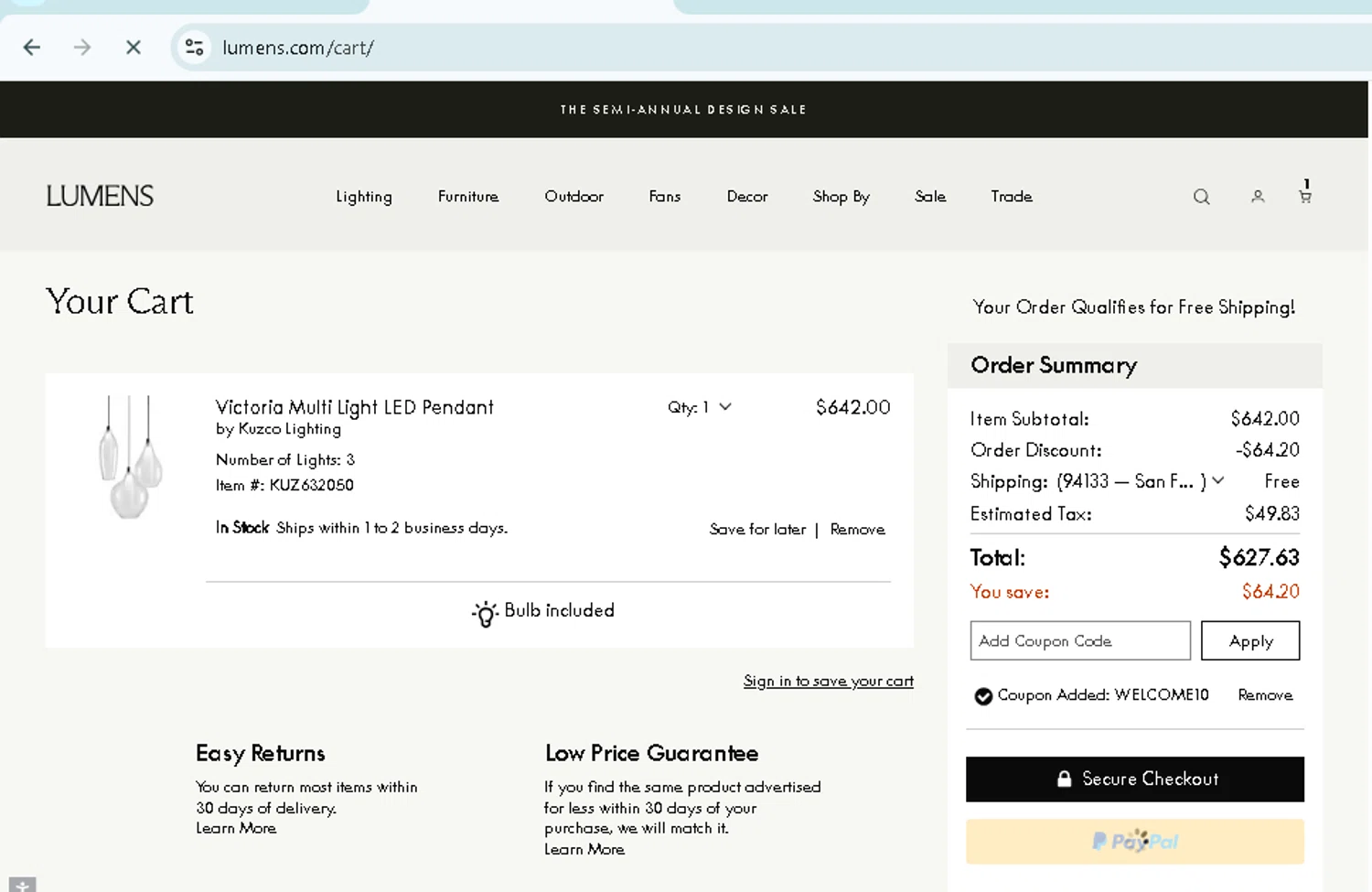
Task: Expand the shipping zip code dropdown
Action: click(x=1218, y=480)
